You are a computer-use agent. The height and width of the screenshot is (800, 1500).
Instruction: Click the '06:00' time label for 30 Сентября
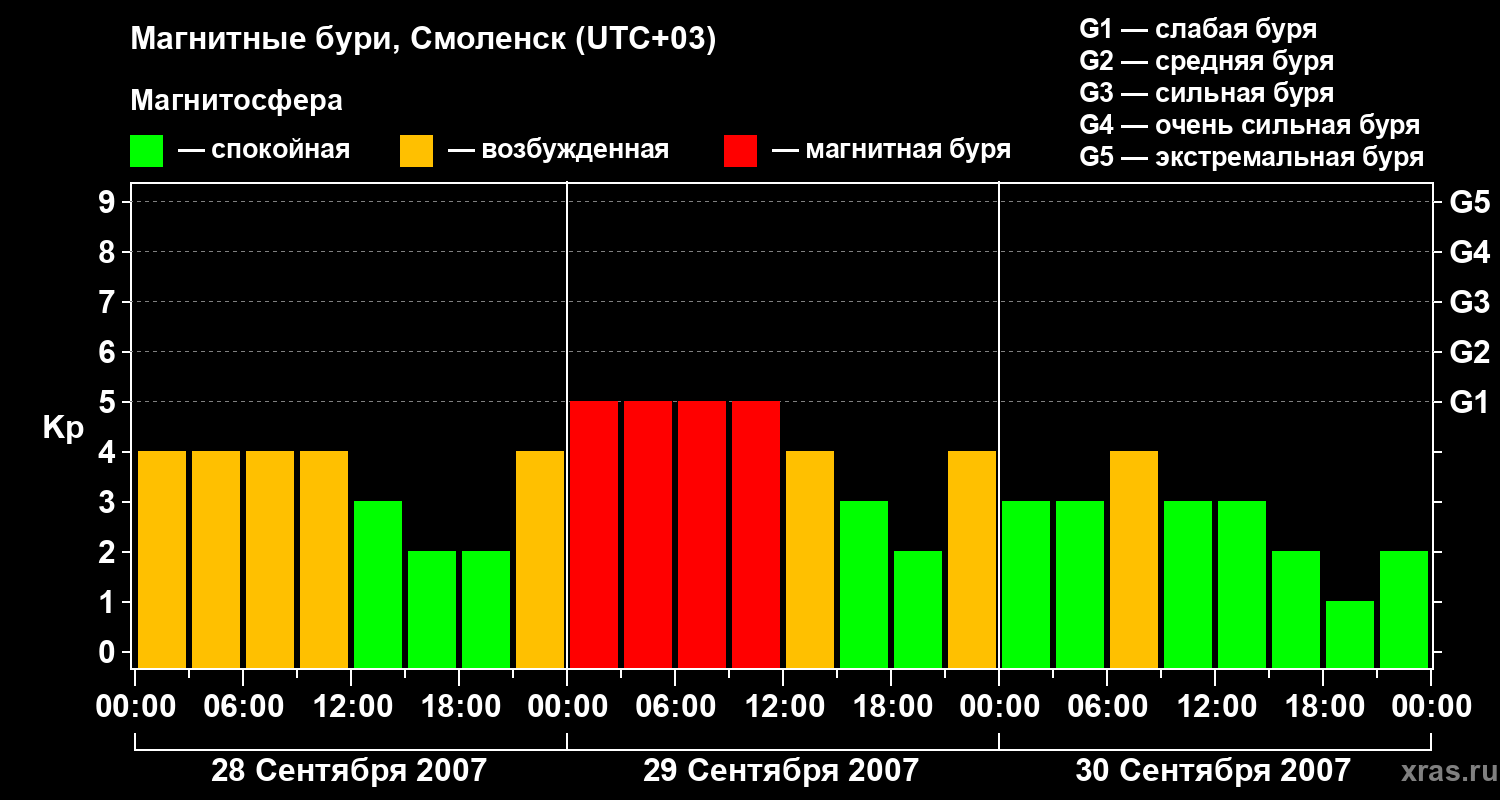pyautogui.click(x=1107, y=707)
